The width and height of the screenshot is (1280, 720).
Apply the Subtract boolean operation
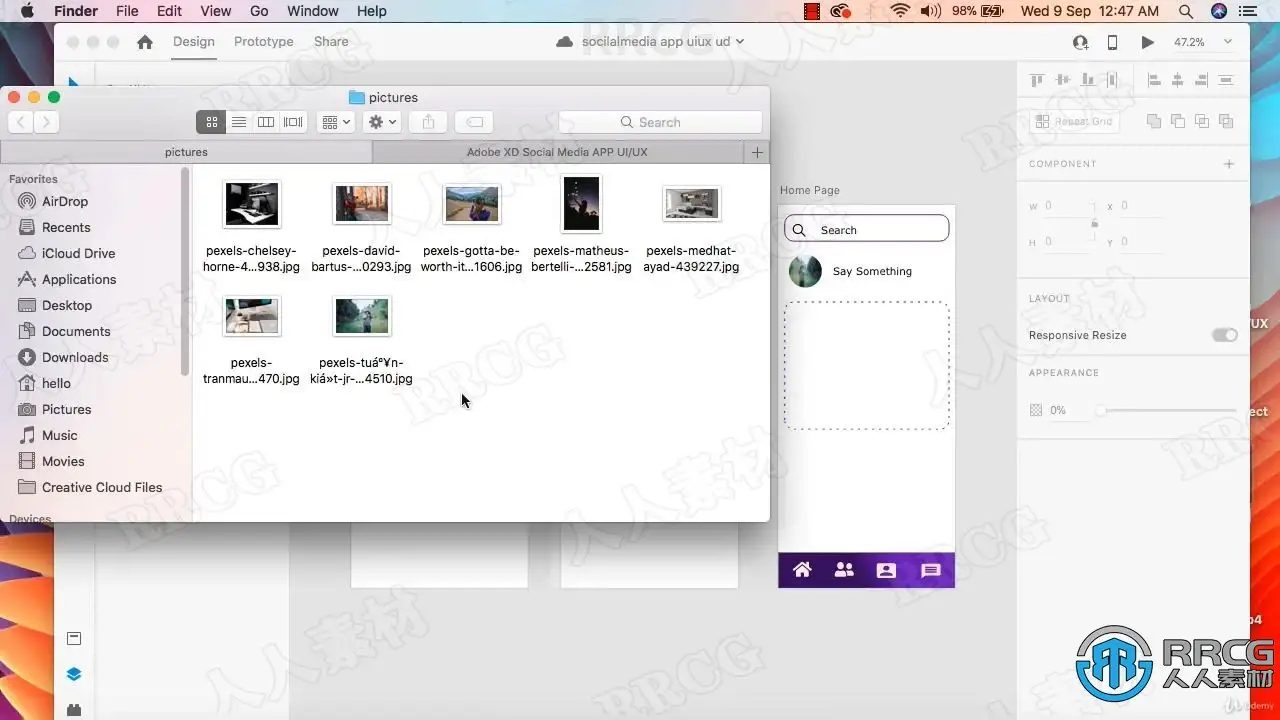[1178, 121]
